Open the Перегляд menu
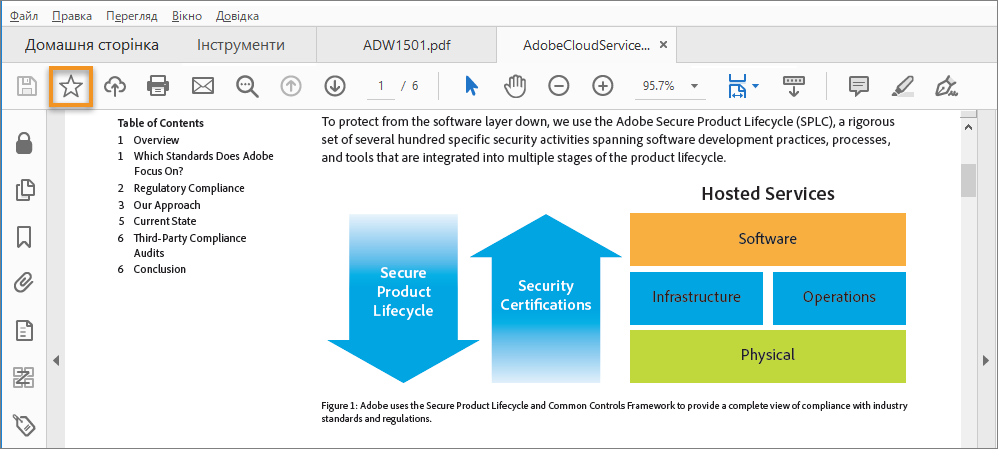Viewport: 998px width, 449px height. click(x=132, y=16)
